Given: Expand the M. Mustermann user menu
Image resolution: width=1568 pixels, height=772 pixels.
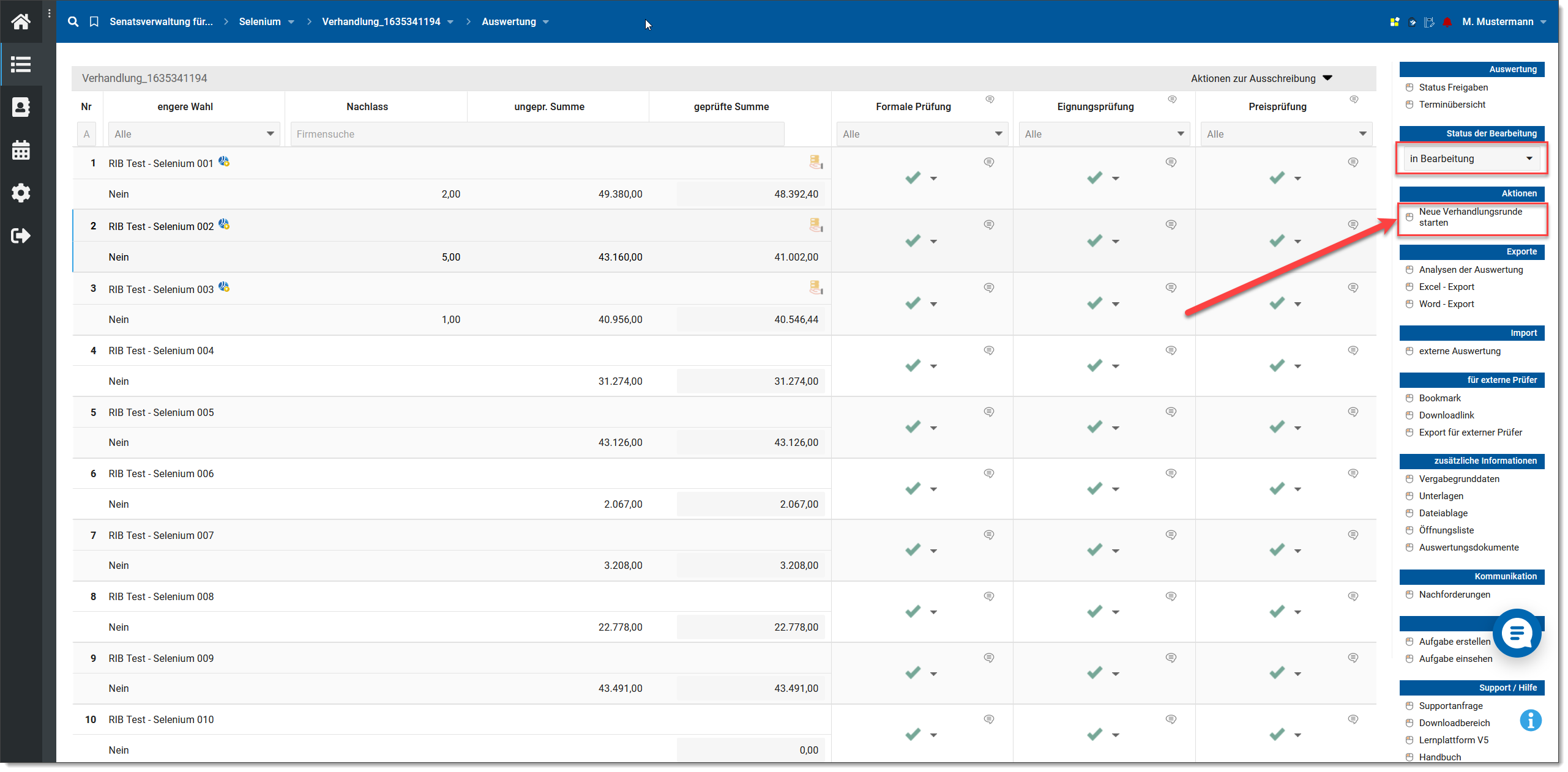Looking at the screenshot, I should click(1504, 22).
